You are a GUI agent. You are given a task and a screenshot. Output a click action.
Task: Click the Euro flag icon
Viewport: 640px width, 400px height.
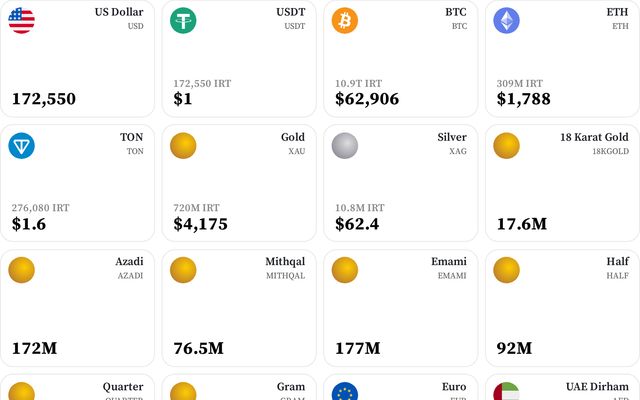tap(344, 391)
